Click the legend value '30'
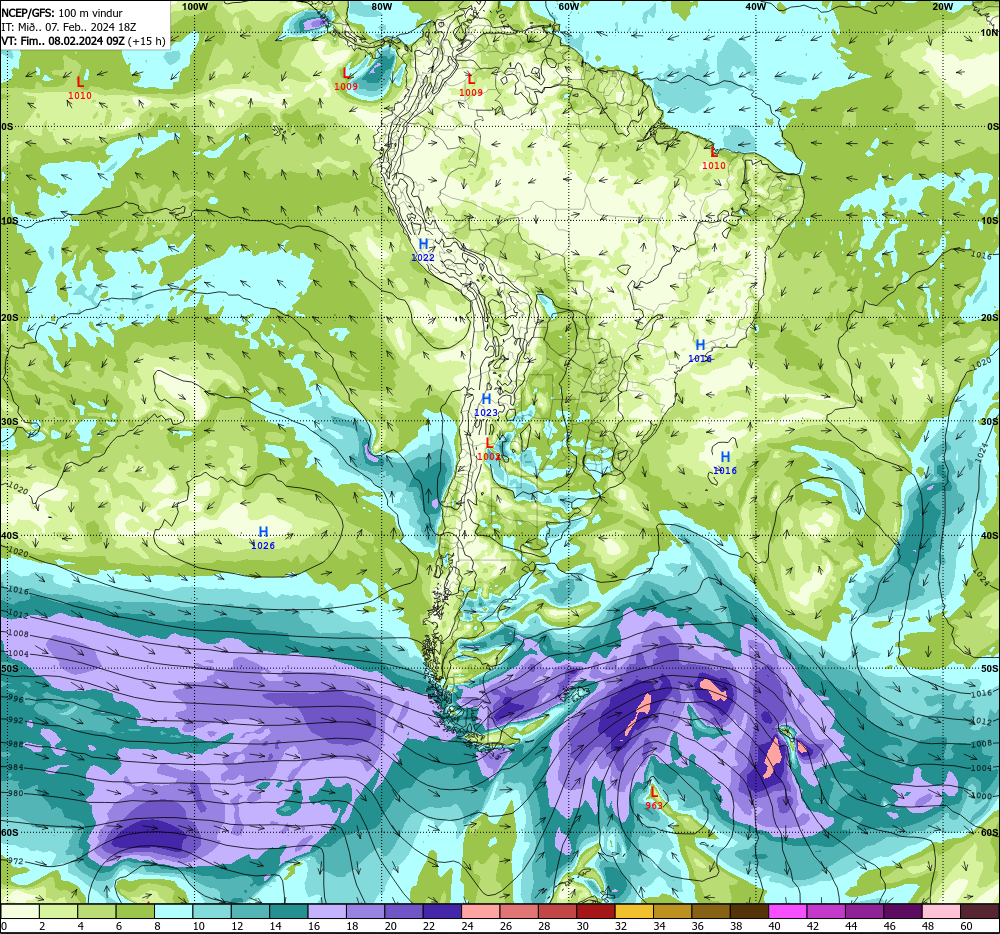The width and height of the screenshot is (1000, 934). pyautogui.click(x=582, y=926)
